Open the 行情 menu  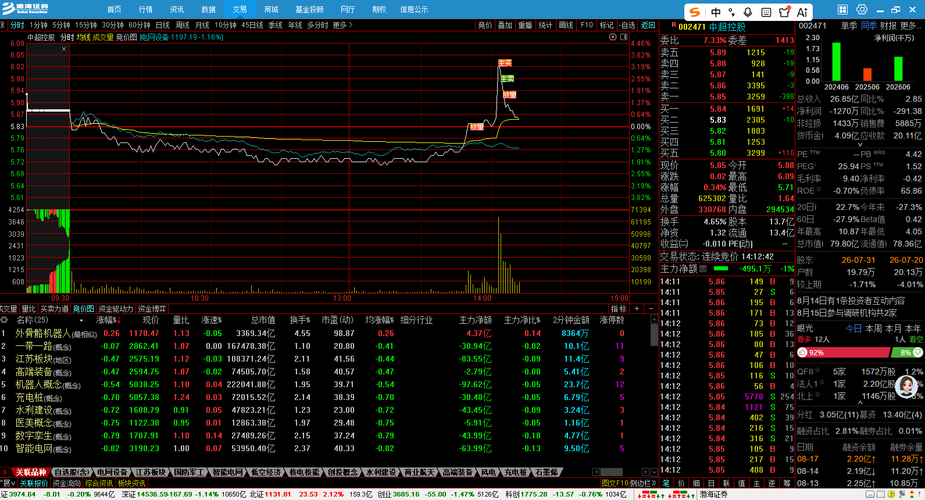[x=145, y=9]
